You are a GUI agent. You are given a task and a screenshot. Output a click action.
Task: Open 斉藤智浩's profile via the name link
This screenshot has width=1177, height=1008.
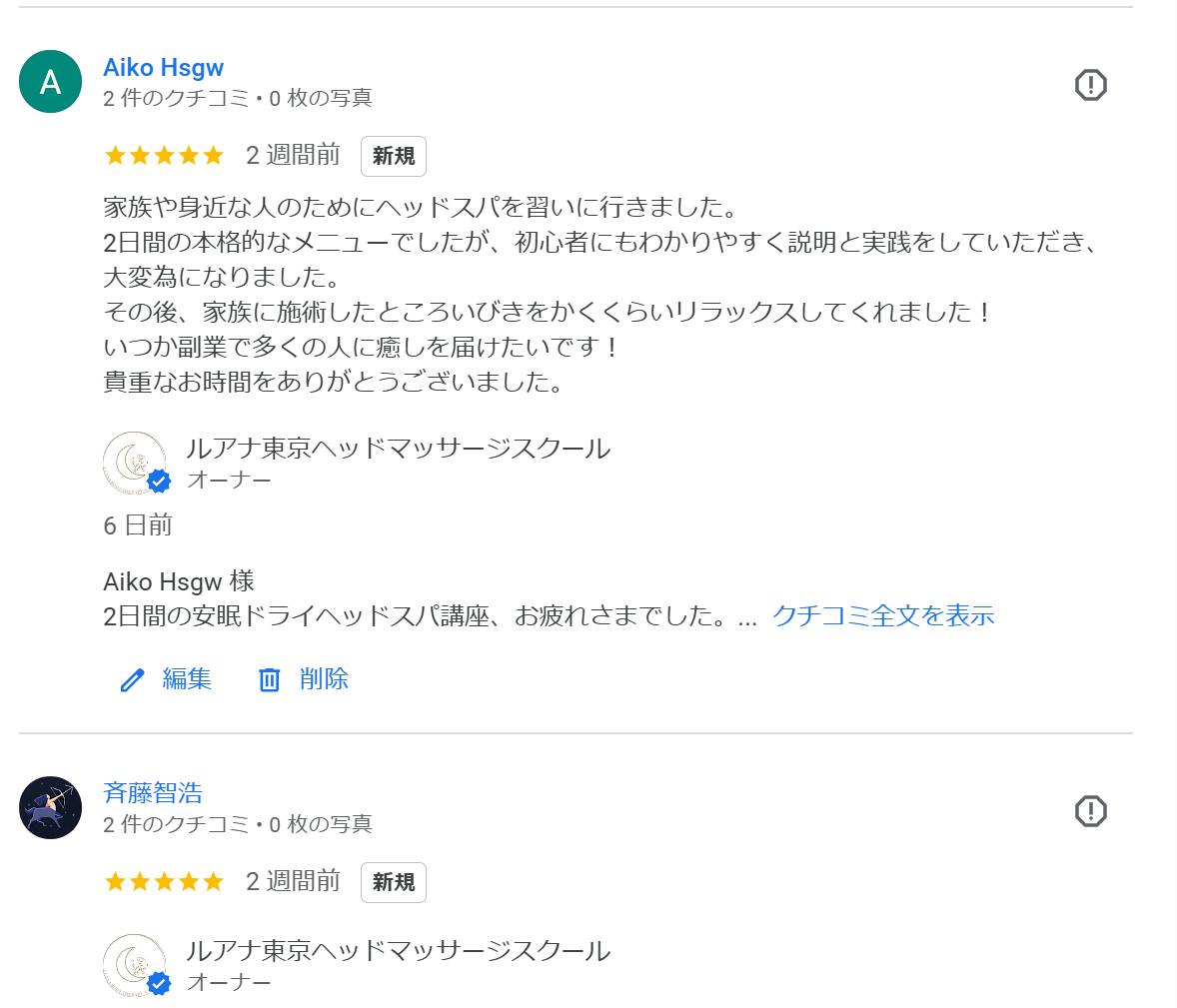(154, 792)
